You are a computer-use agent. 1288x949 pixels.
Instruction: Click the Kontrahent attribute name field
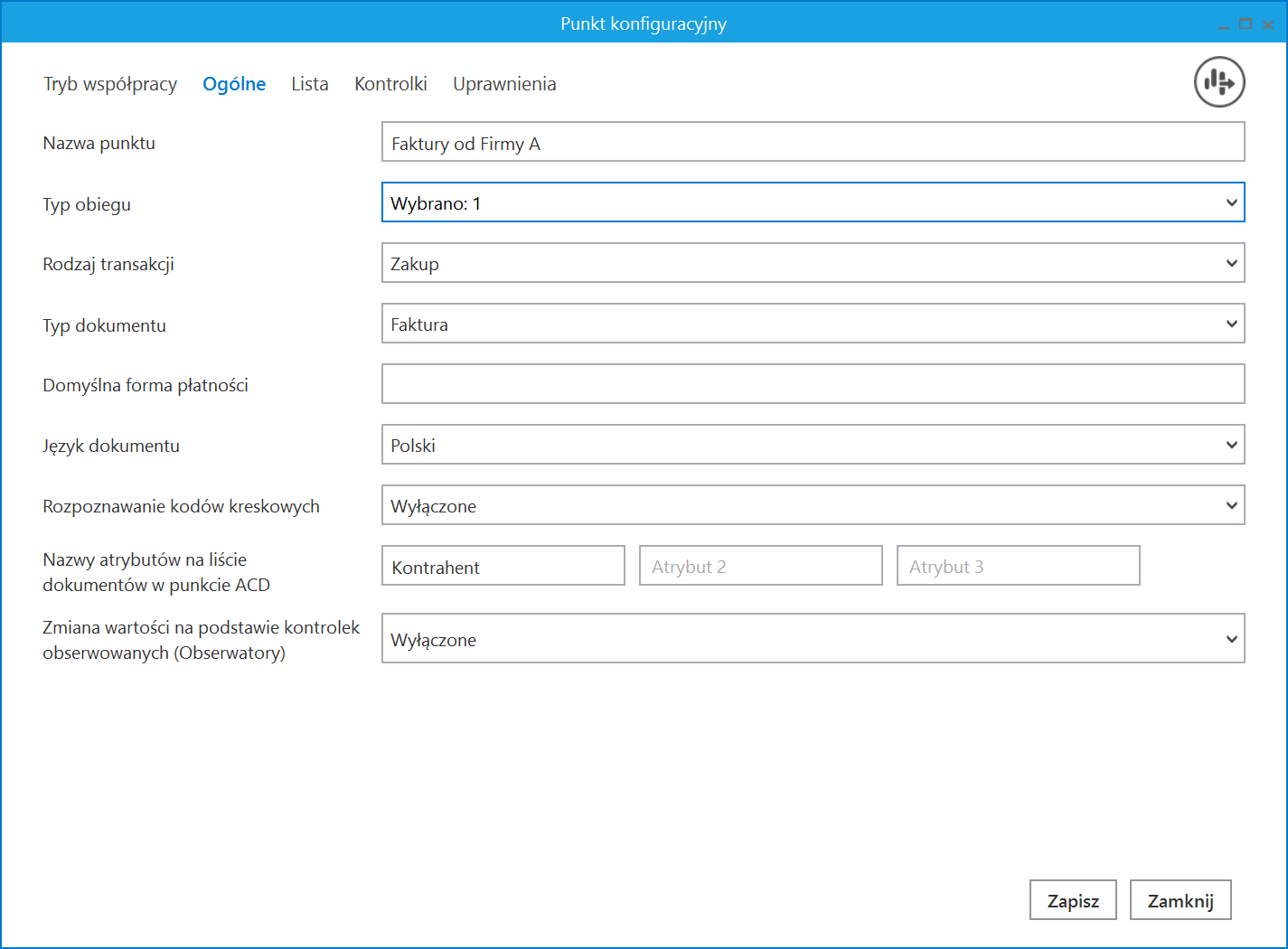[503, 566]
